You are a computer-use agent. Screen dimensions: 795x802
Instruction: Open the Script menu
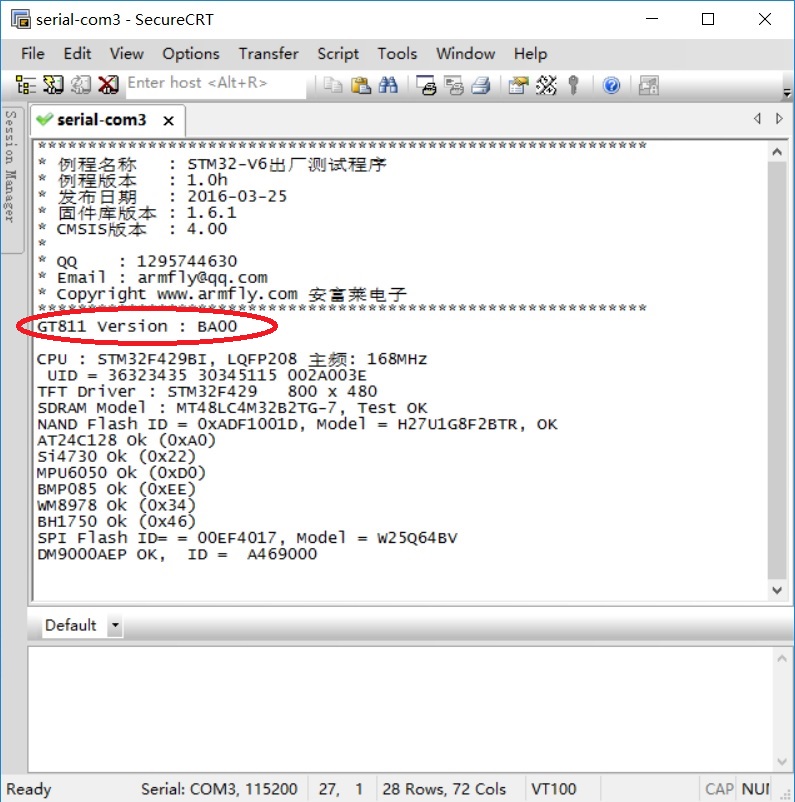click(x=338, y=54)
